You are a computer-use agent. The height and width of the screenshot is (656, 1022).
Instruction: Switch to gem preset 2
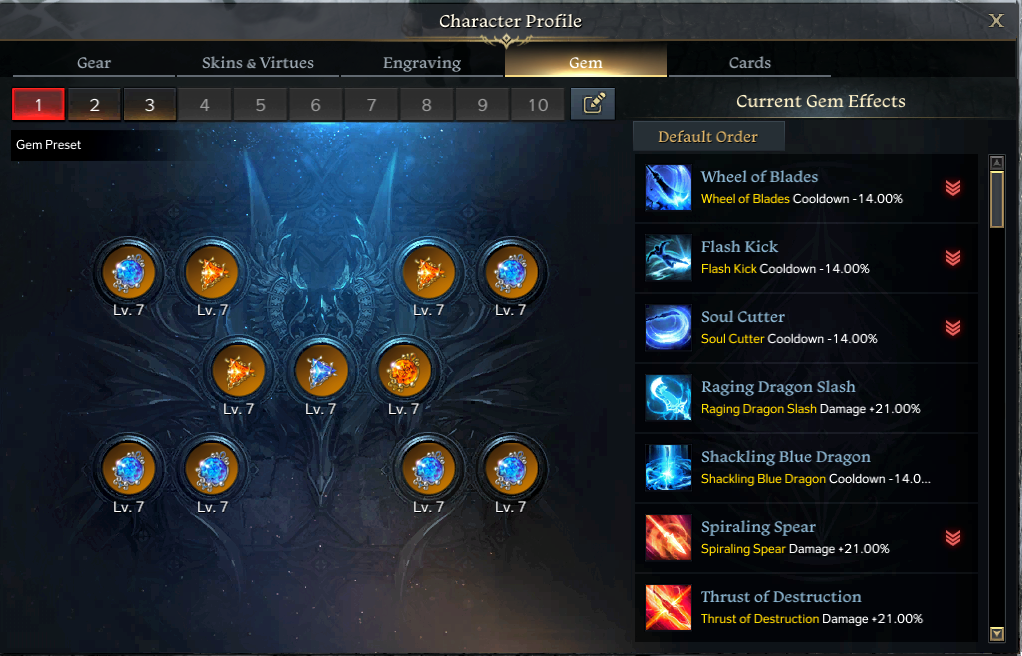coord(95,104)
